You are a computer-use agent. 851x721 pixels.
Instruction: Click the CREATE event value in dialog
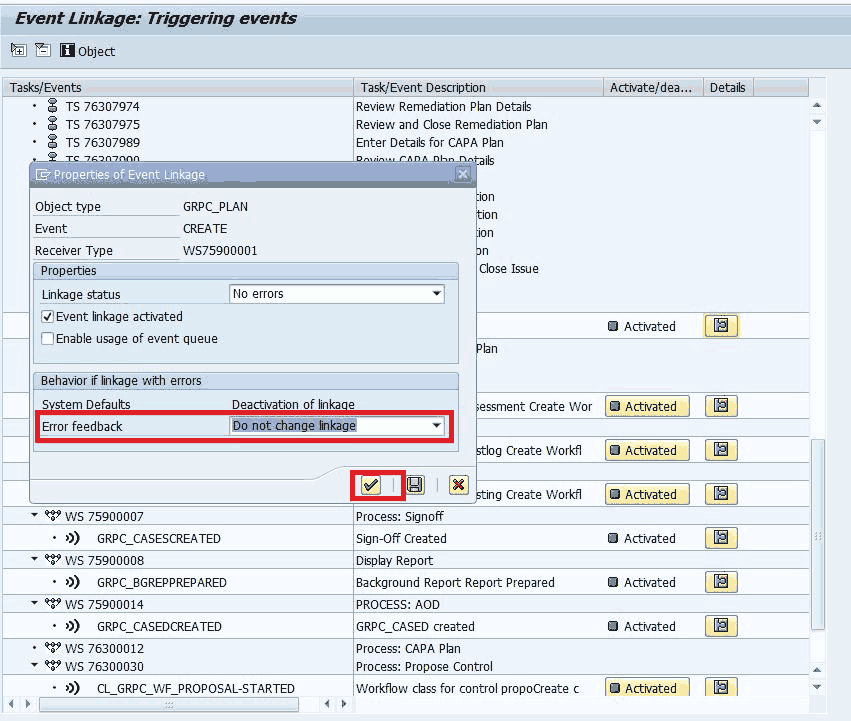205,229
